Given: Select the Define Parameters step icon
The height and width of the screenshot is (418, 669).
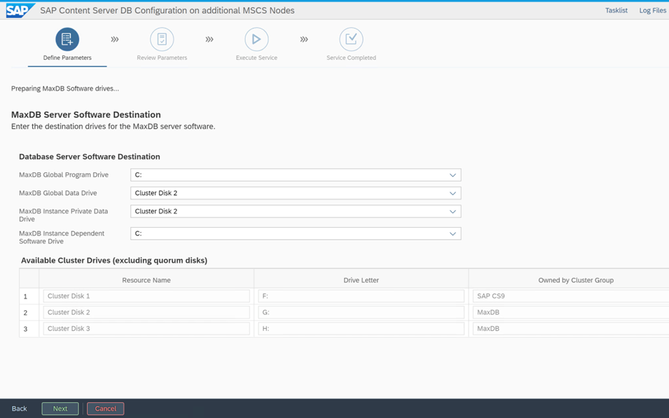Looking at the screenshot, I should click(x=67, y=39).
